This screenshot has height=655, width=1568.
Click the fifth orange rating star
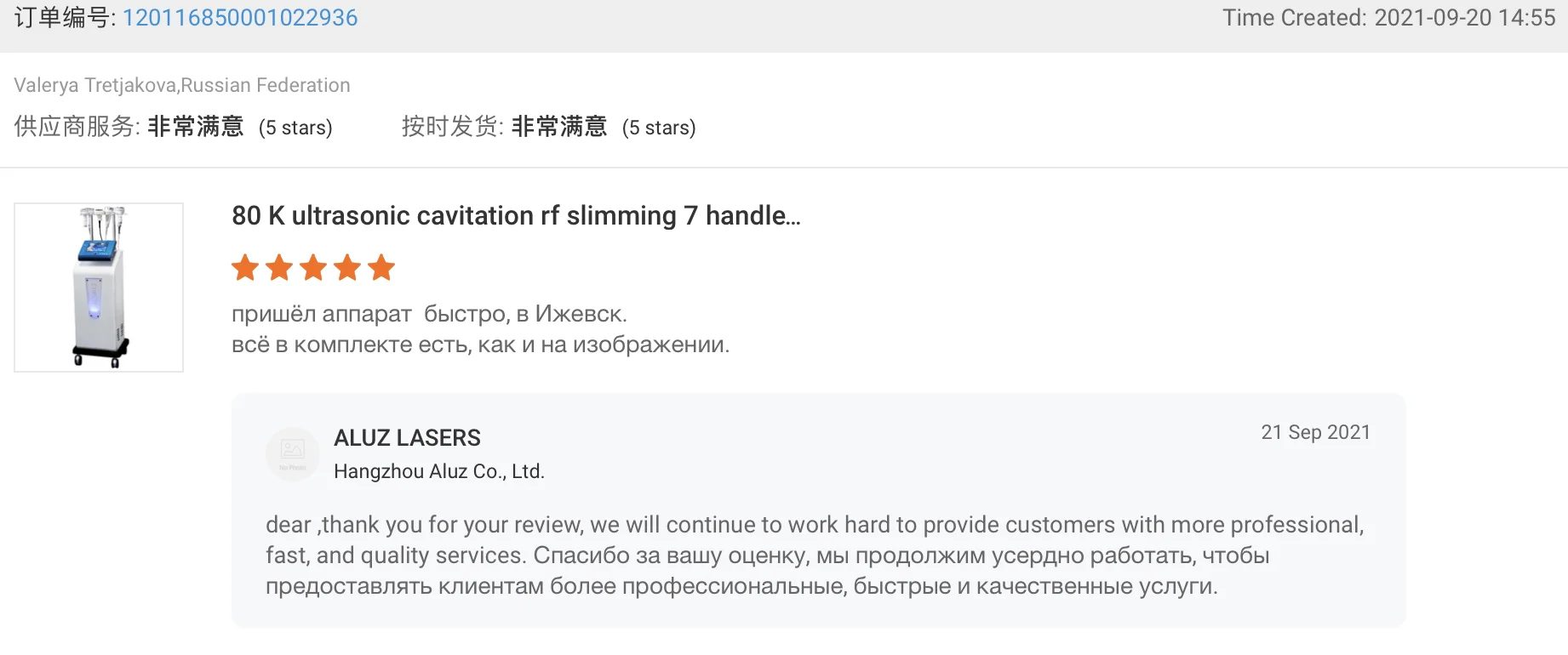tap(381, 268)
